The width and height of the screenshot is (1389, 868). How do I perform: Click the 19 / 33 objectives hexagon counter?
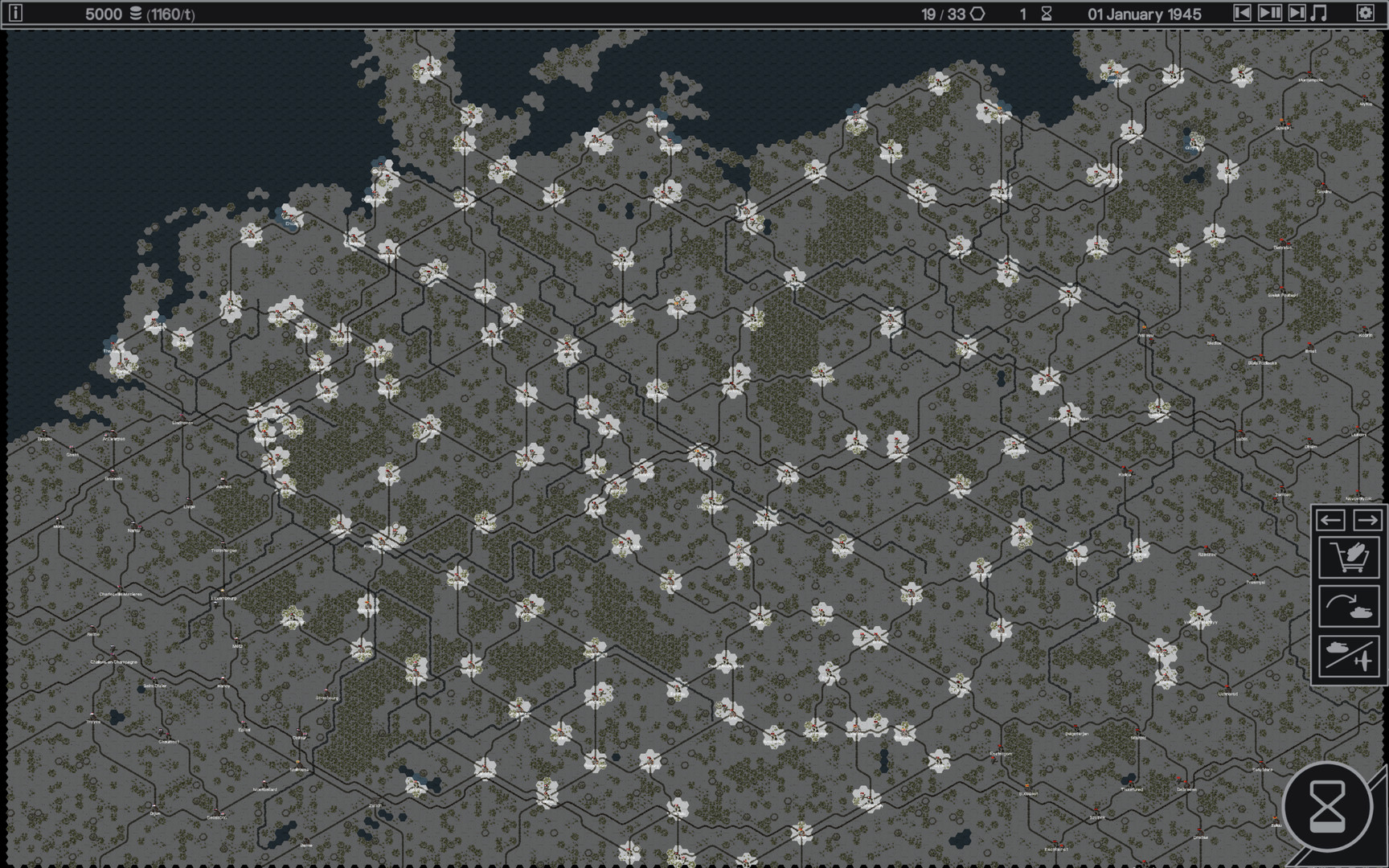953,14
